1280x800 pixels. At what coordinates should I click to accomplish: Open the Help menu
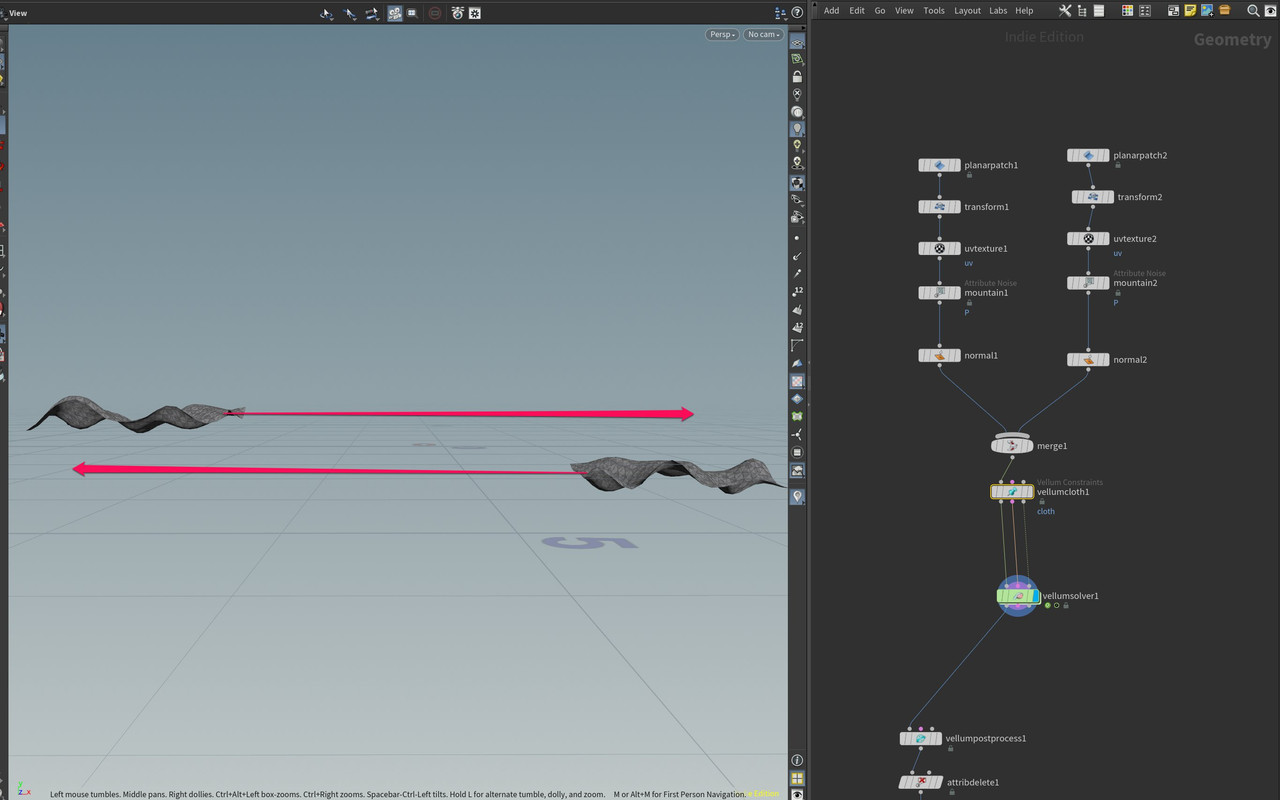pyautogui.click(x=1024, y=10)
